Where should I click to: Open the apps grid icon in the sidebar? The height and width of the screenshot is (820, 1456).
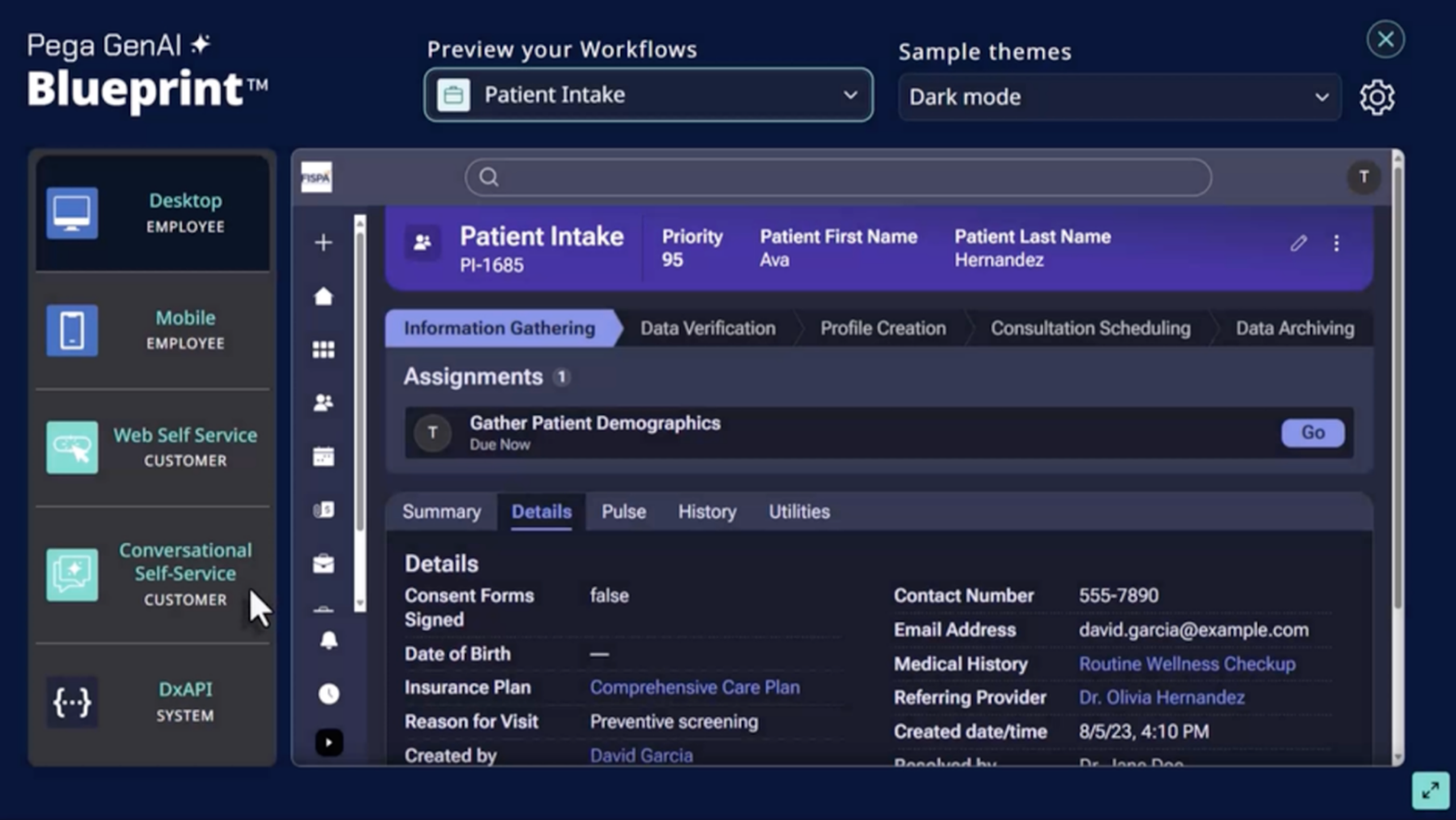tap(323, 349)
